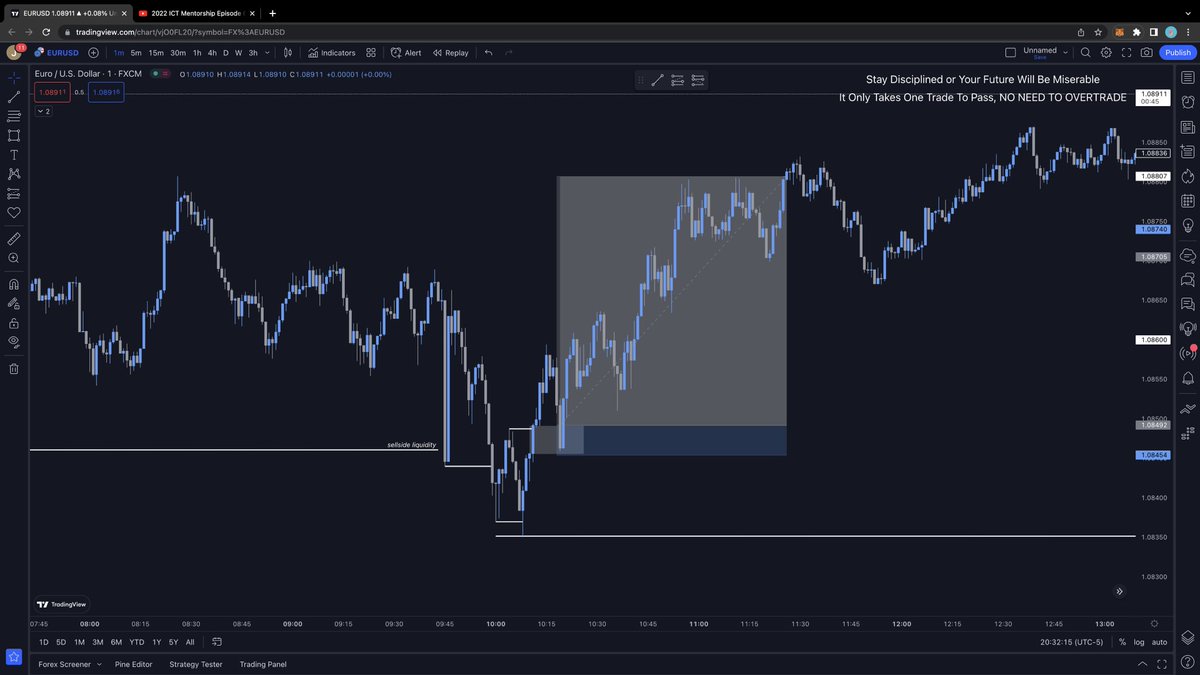1200x675 pixels.
Task: Enter fullscreen mode
Action: pyautogui.click(x=1127, y=53)
